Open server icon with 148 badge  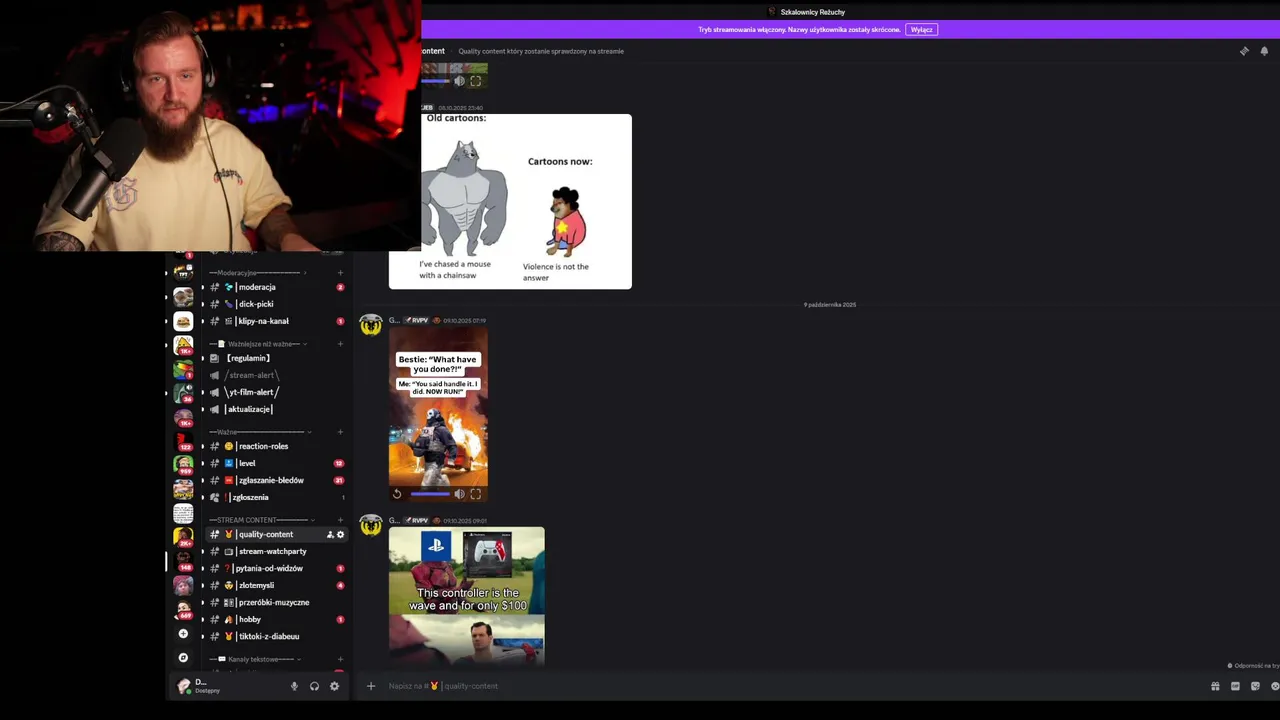(183, 562)
